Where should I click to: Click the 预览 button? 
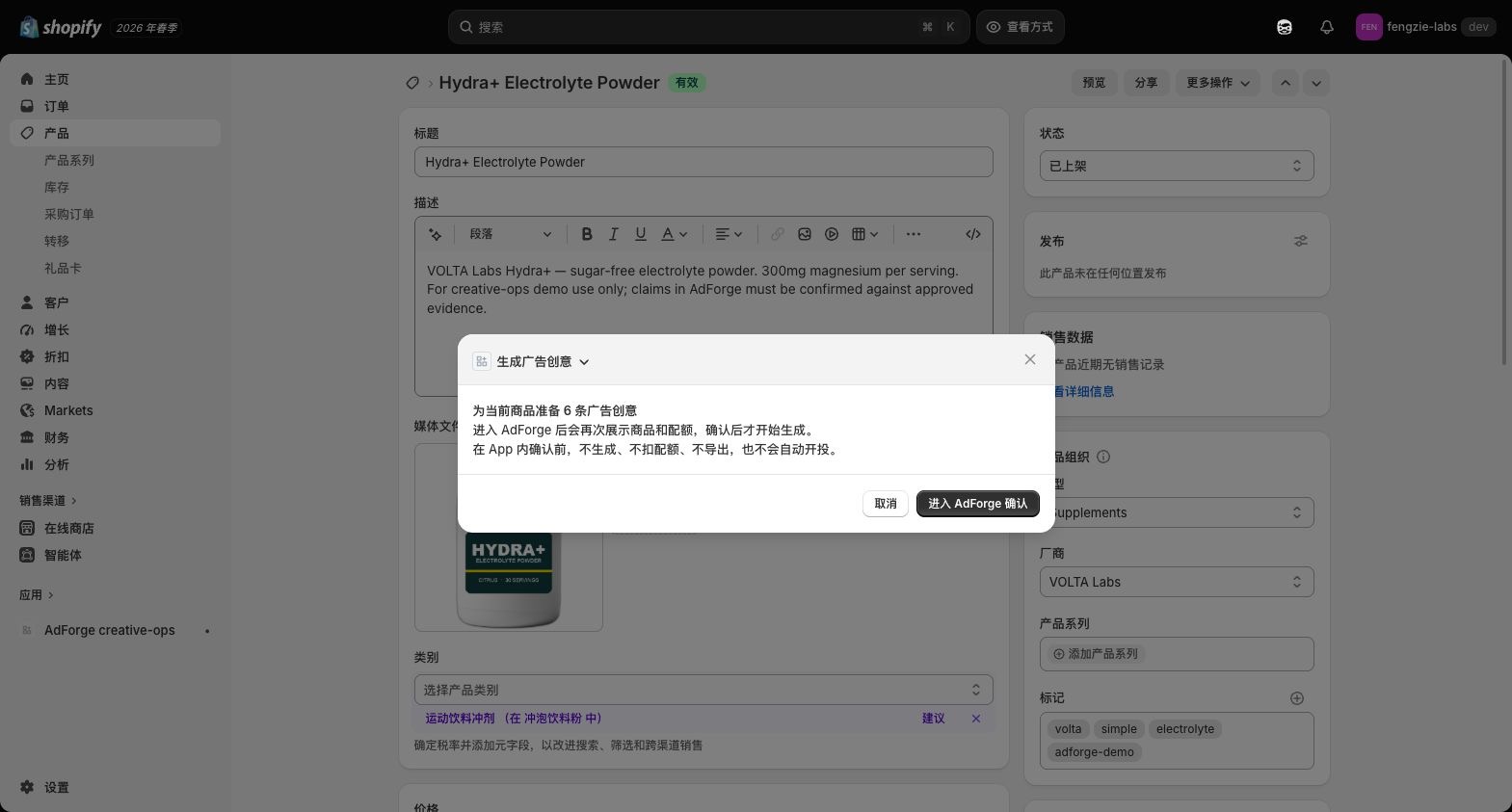pyautogui.click(x=1094, y=83)
